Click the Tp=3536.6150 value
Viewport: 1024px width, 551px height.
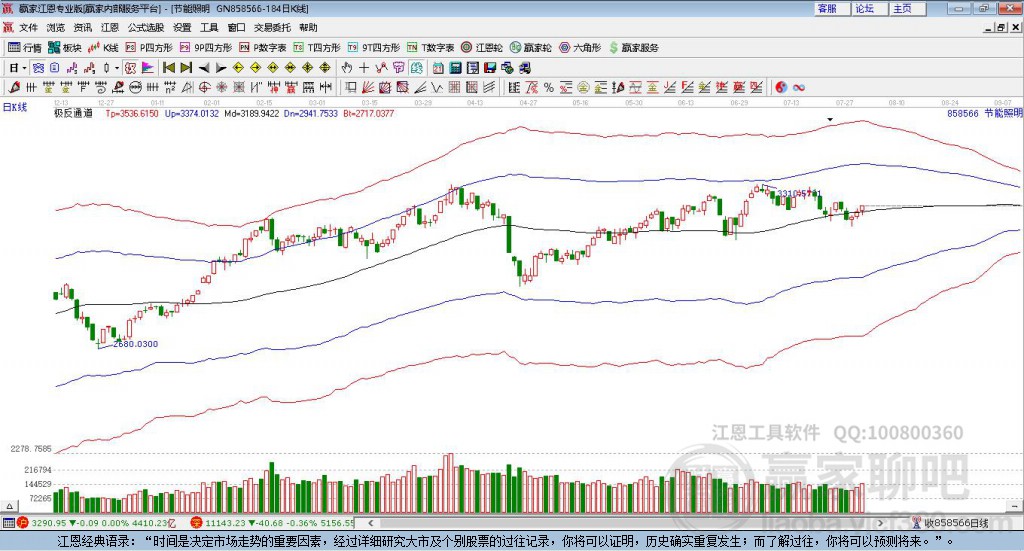pos(132,113)
